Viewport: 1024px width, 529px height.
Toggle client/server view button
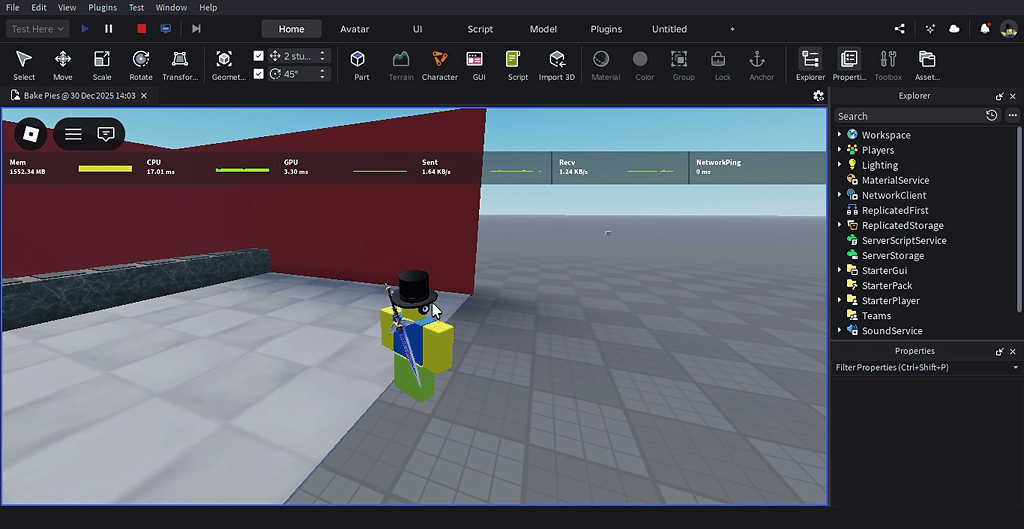click(x=166, y=29)
